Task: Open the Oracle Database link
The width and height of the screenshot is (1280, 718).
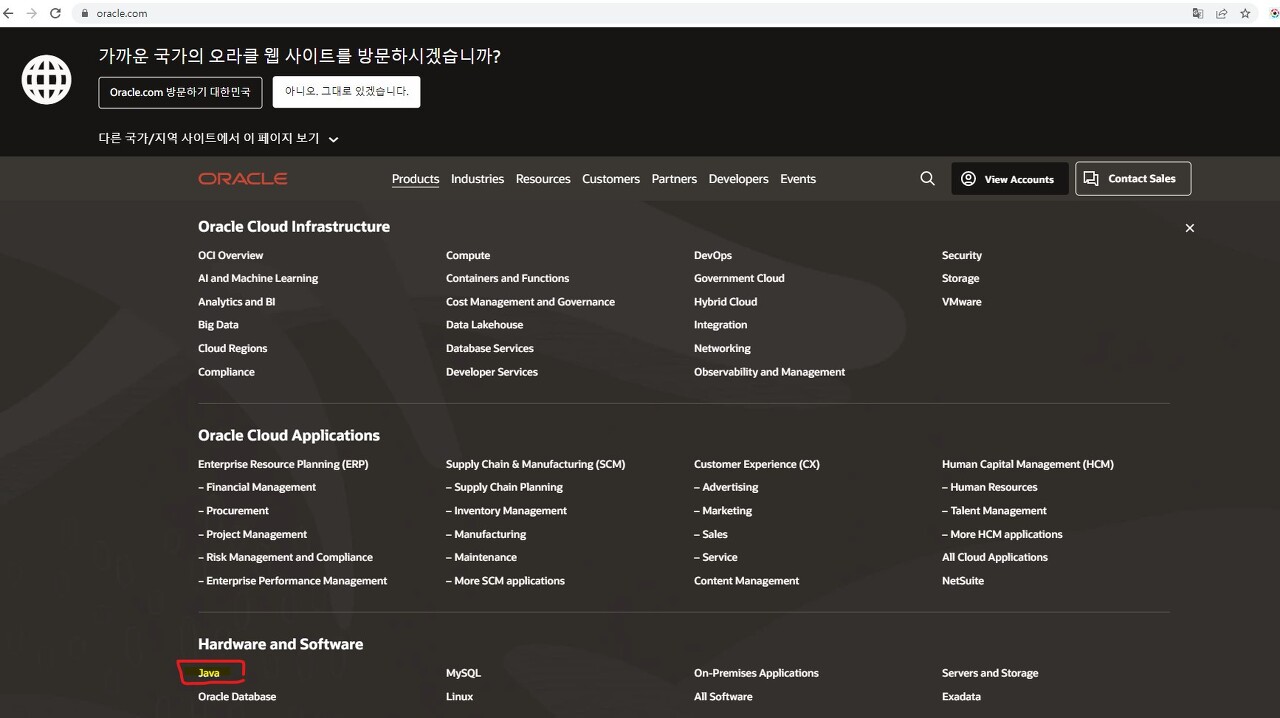Action: (237, 696)
